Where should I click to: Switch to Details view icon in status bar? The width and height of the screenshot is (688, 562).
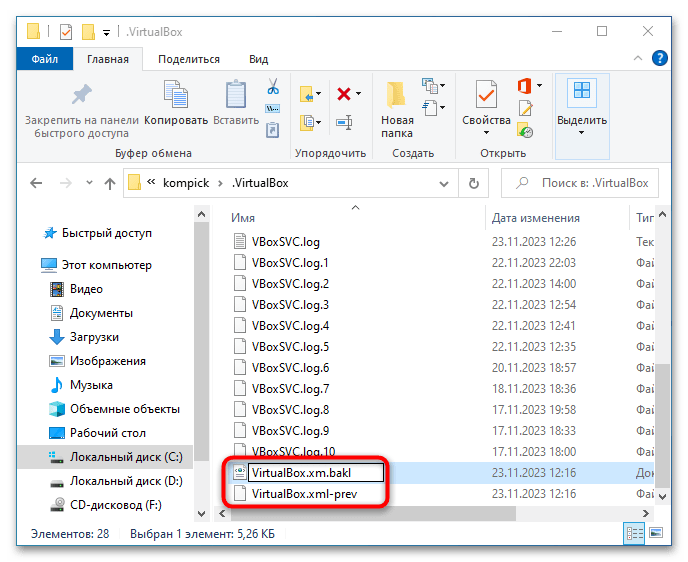coord(634,533)
